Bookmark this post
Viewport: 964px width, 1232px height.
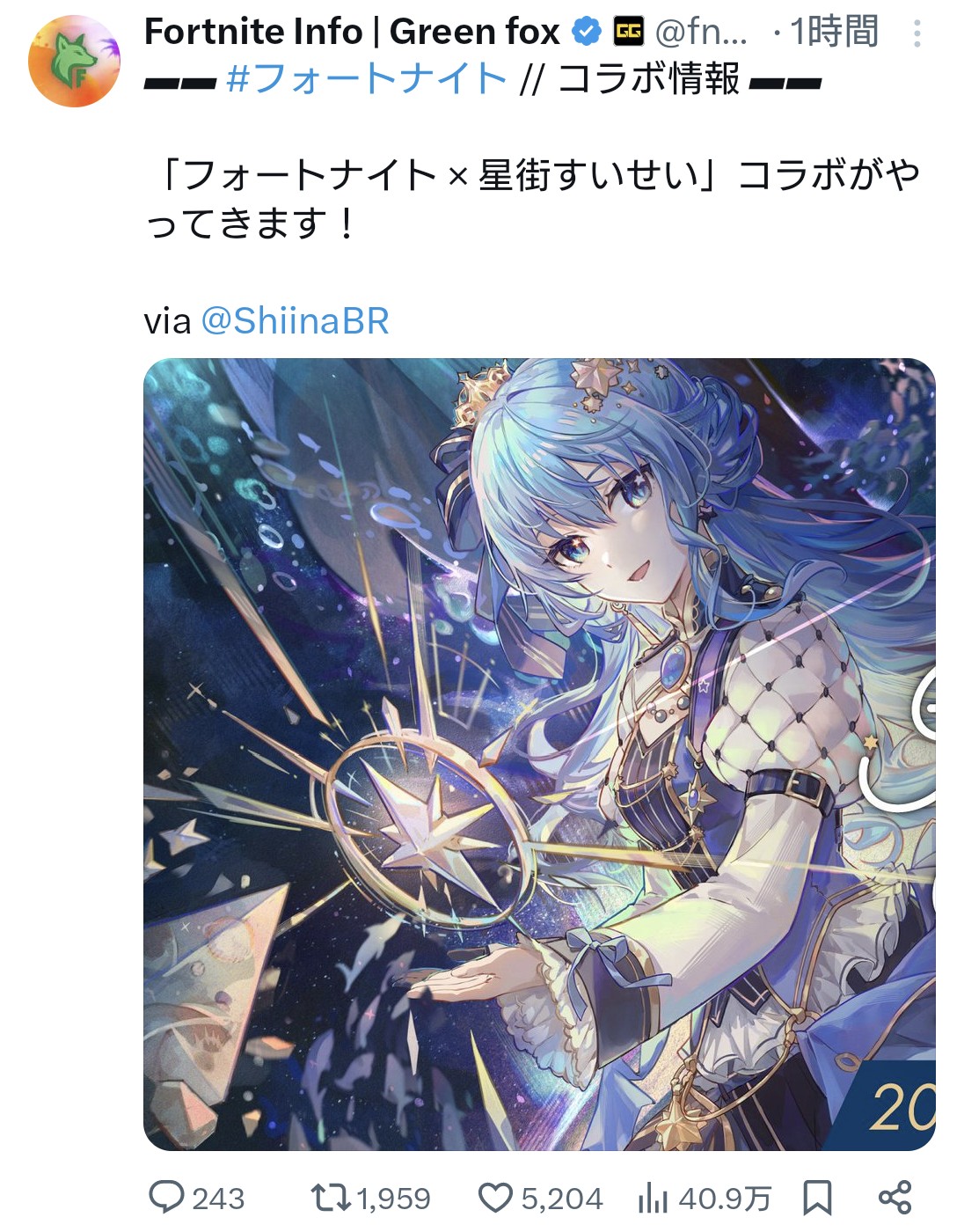click(x=817, y=1197)
